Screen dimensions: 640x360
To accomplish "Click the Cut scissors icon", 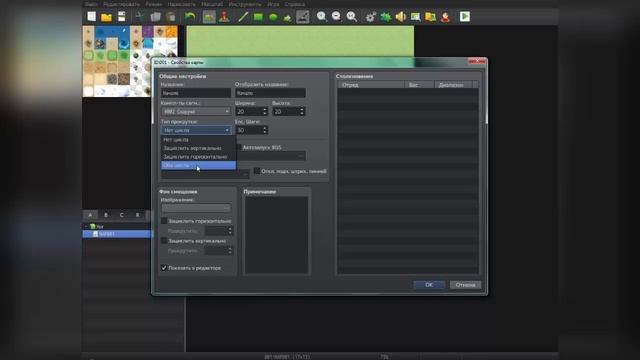I will (x=140, y=17).
